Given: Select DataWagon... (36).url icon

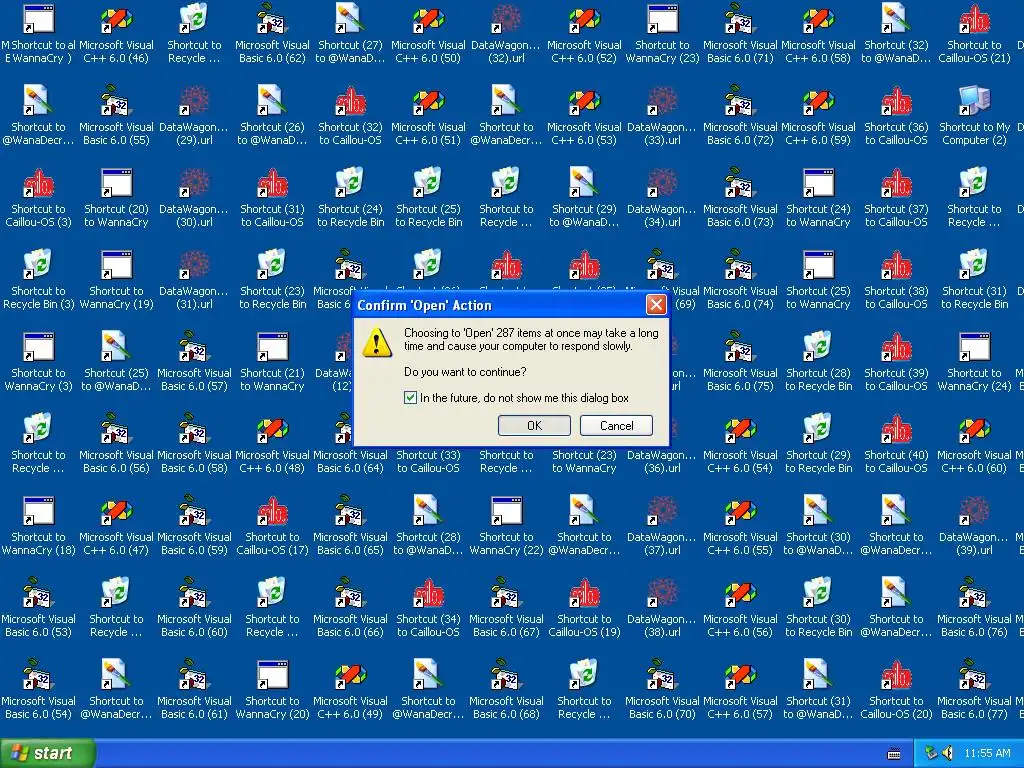Looking at the screenshot, I should [662, 461].
